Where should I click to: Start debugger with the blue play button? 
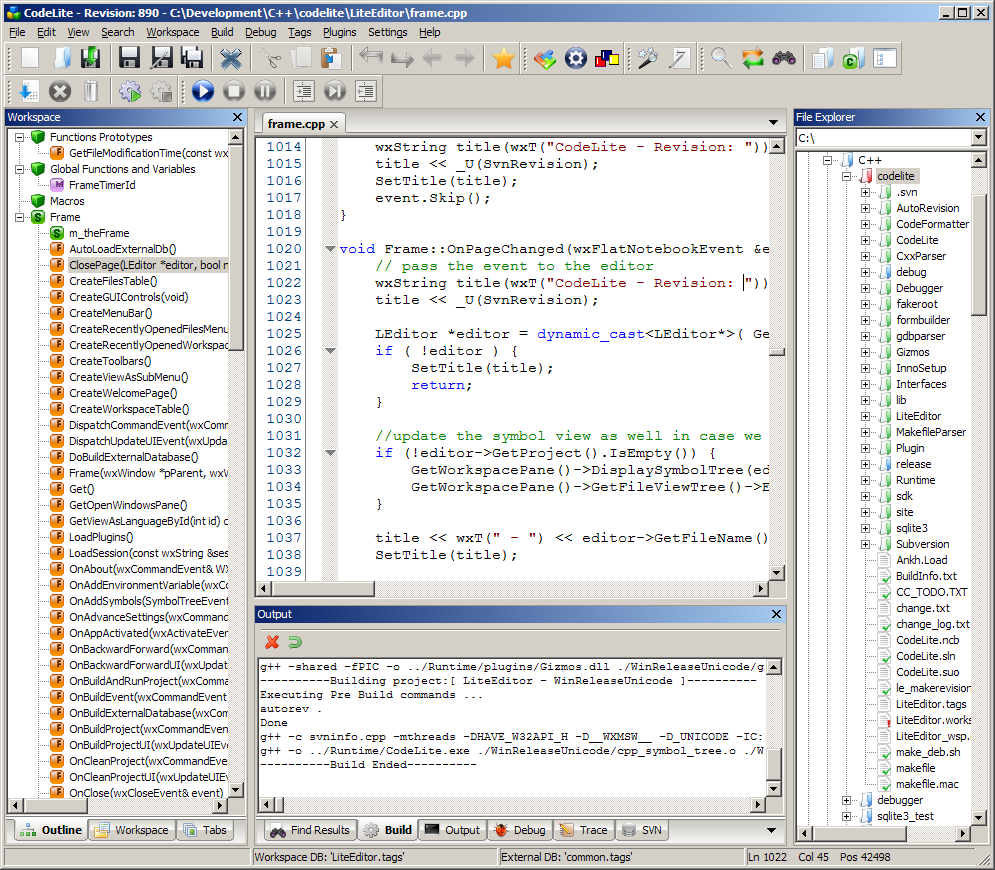pyautogui.click(x=203, y=91)
